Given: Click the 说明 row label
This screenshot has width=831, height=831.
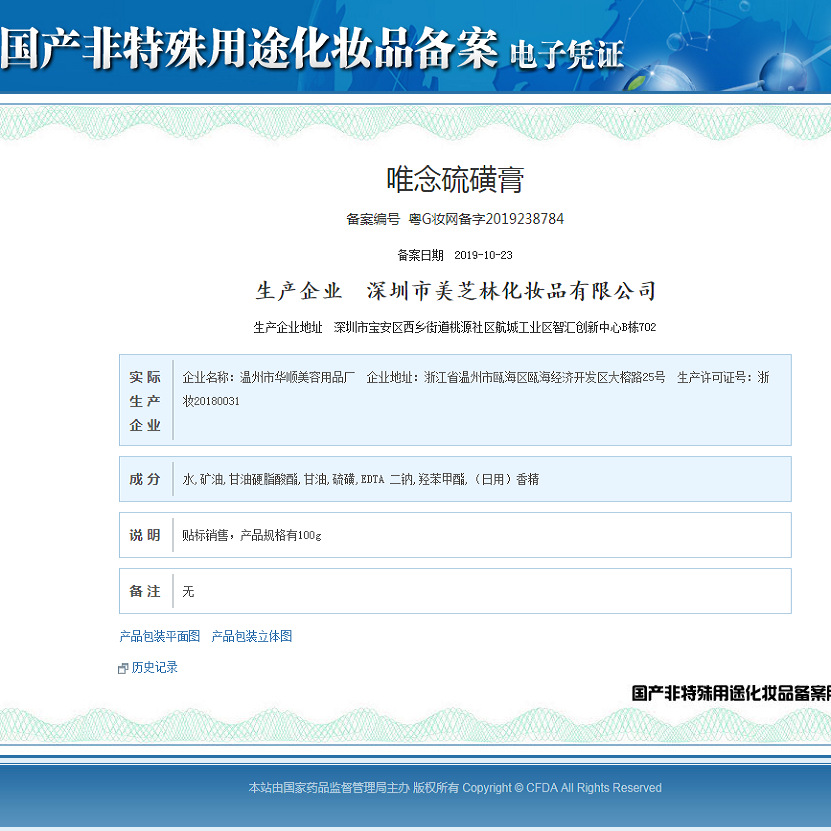Looking at the screenshot, I should [x=145, y=535].
